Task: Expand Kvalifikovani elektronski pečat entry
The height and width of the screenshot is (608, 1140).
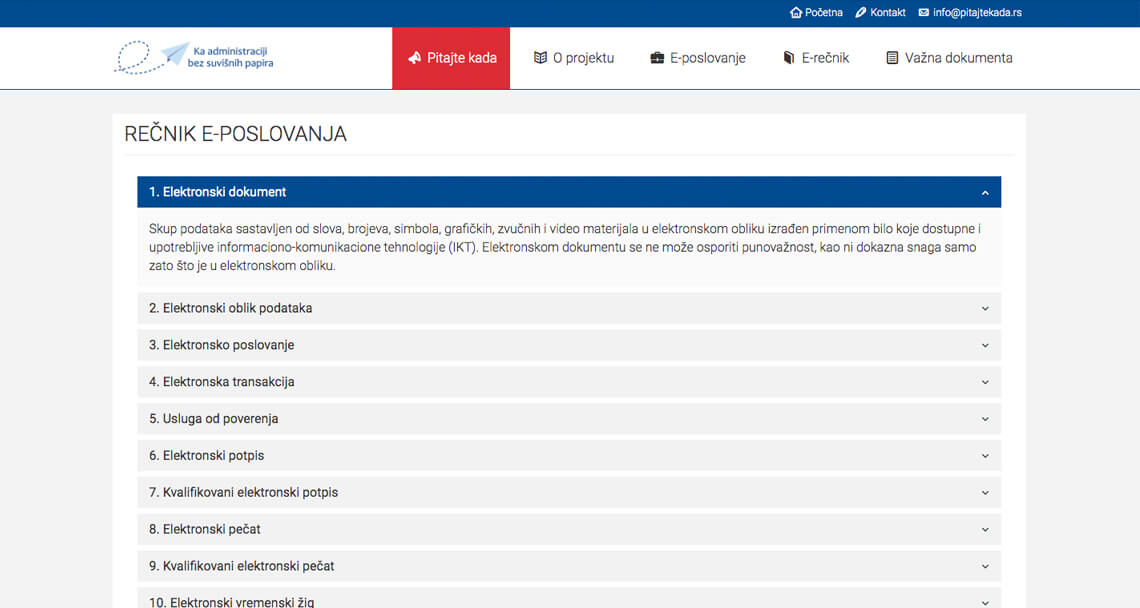Action: tap(569, 566)
